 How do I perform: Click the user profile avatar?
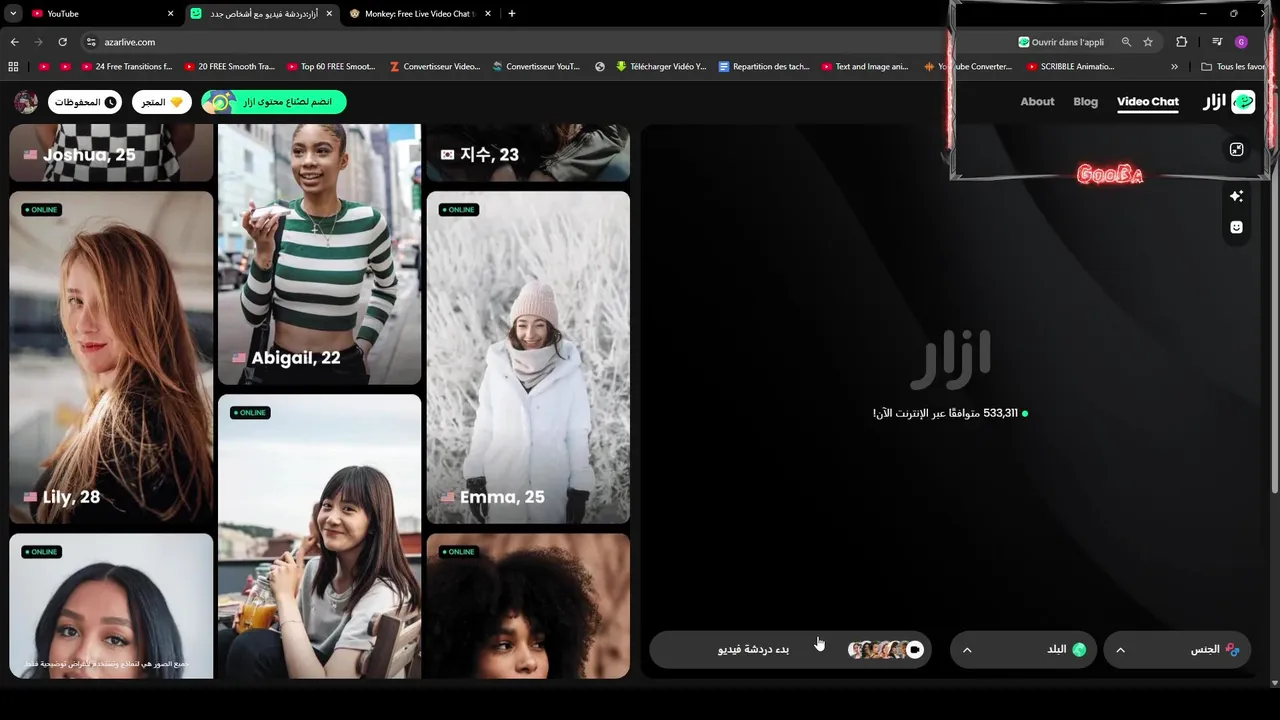26,102
